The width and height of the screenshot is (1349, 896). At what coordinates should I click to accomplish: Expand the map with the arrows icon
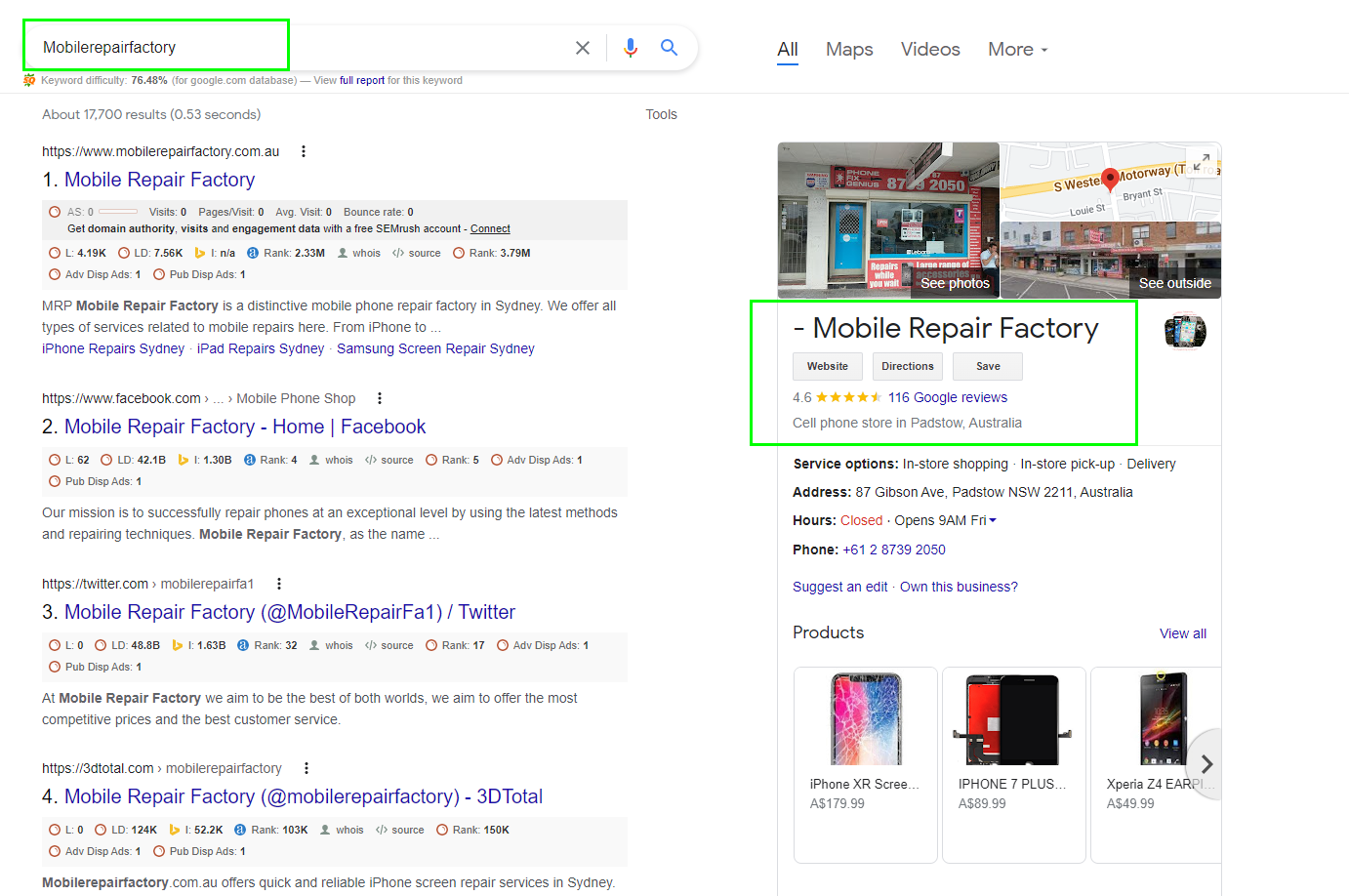pos(1201,162)
